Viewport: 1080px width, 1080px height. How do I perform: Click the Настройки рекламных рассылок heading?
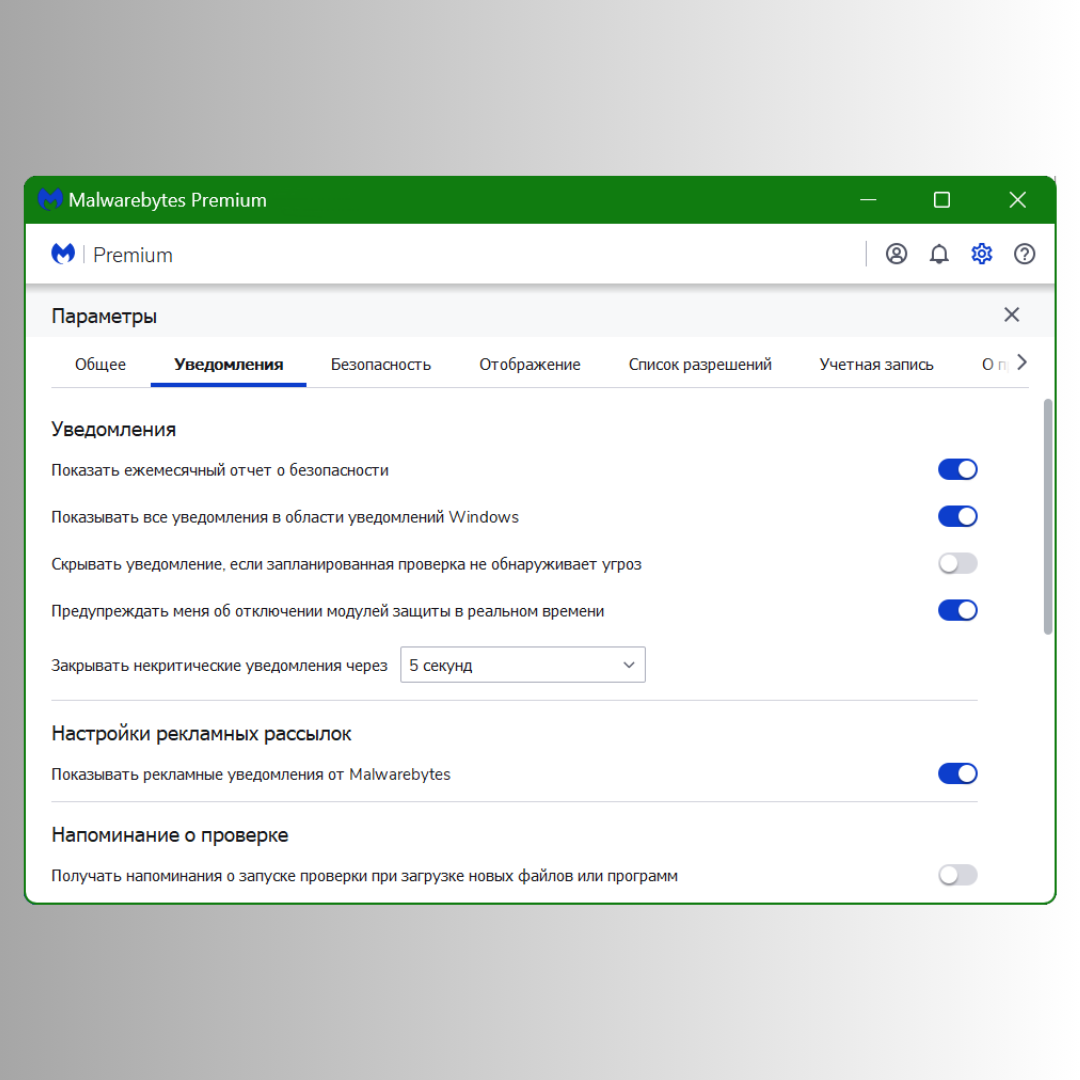(x=201, y=734)
